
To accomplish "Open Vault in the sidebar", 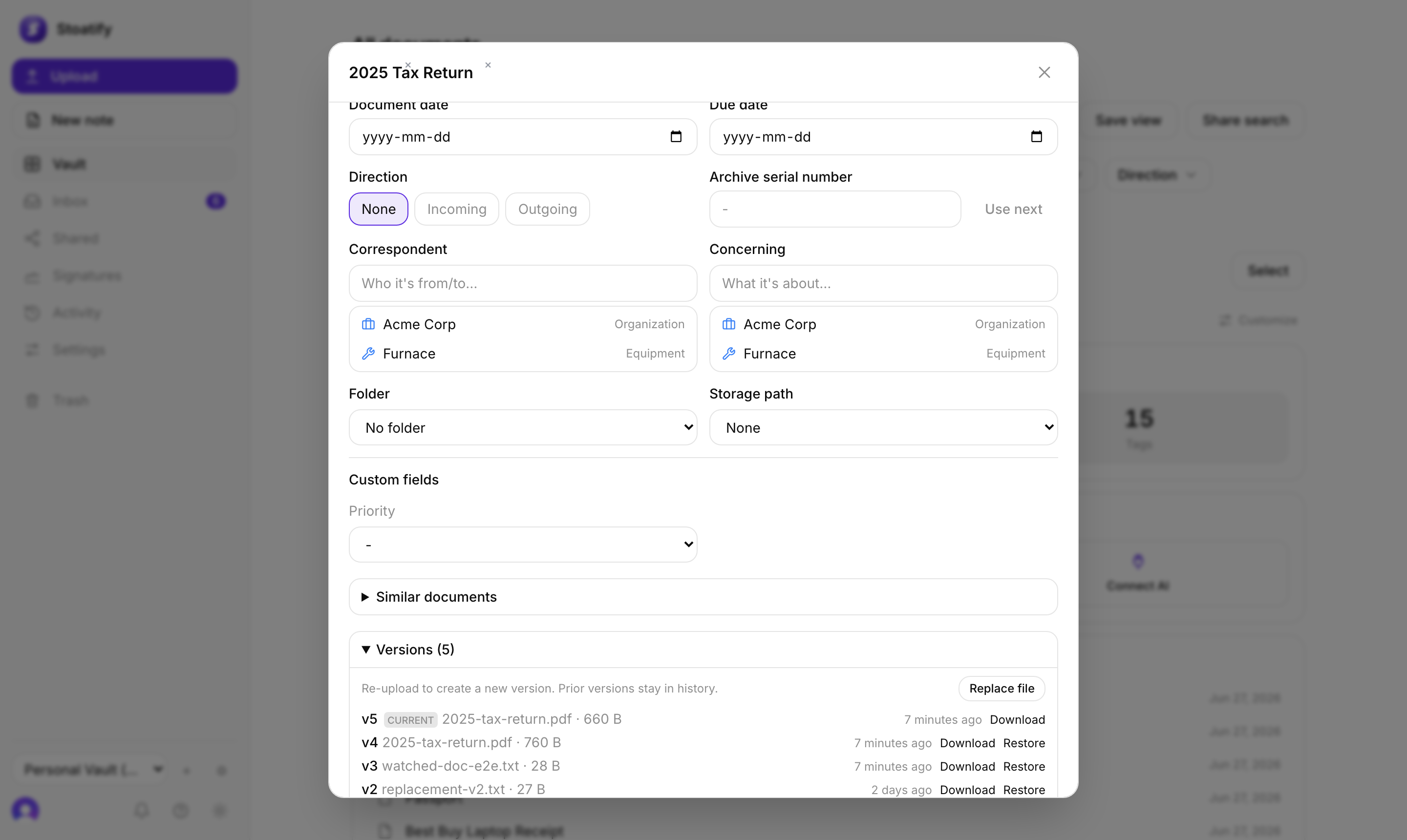I will coord(125,164).
